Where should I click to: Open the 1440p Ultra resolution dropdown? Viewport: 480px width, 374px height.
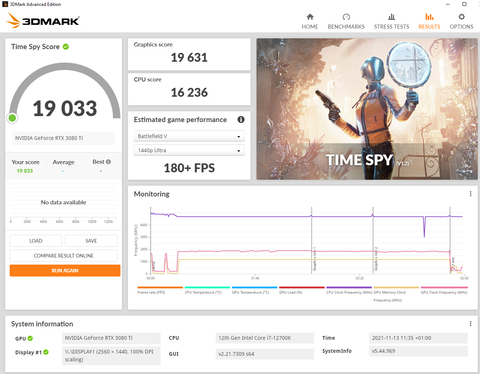tap(189, 150)
